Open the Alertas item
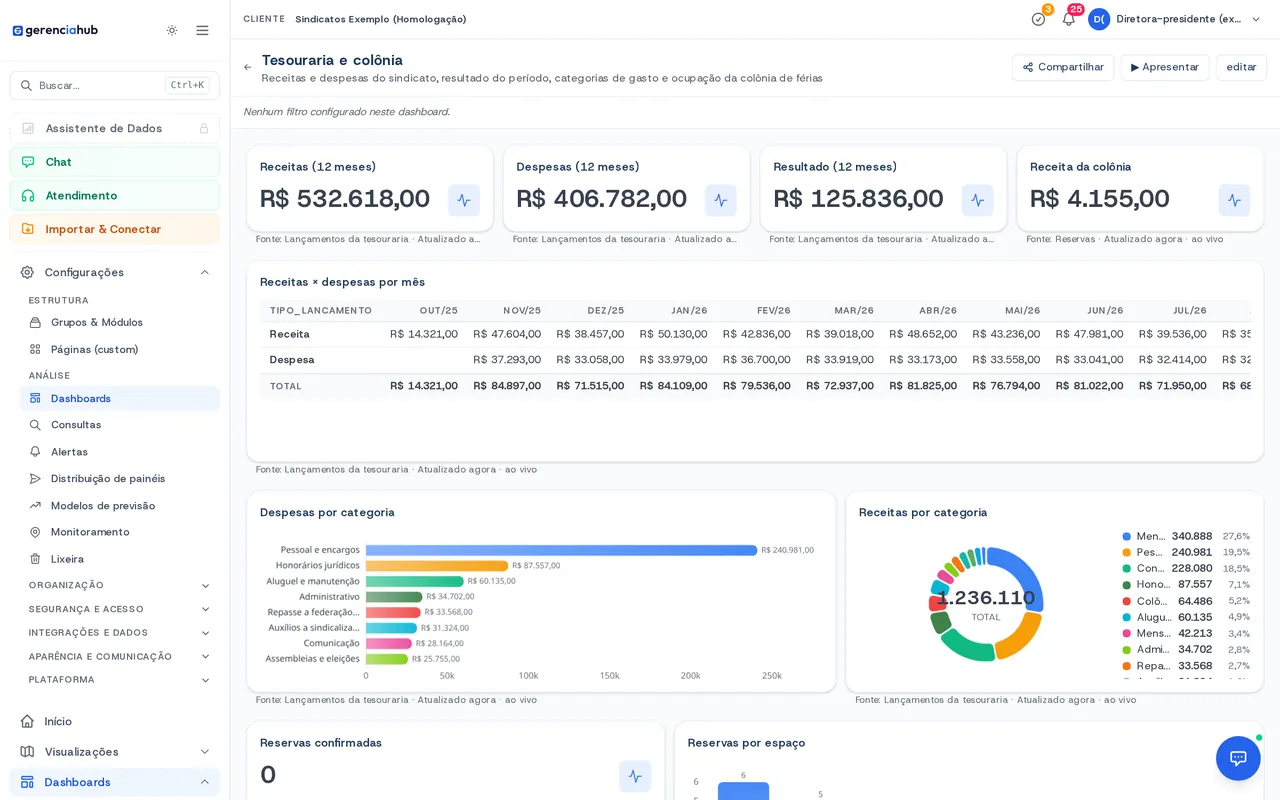This screenshot has width=1280, height=800. [x=120, y=452]
